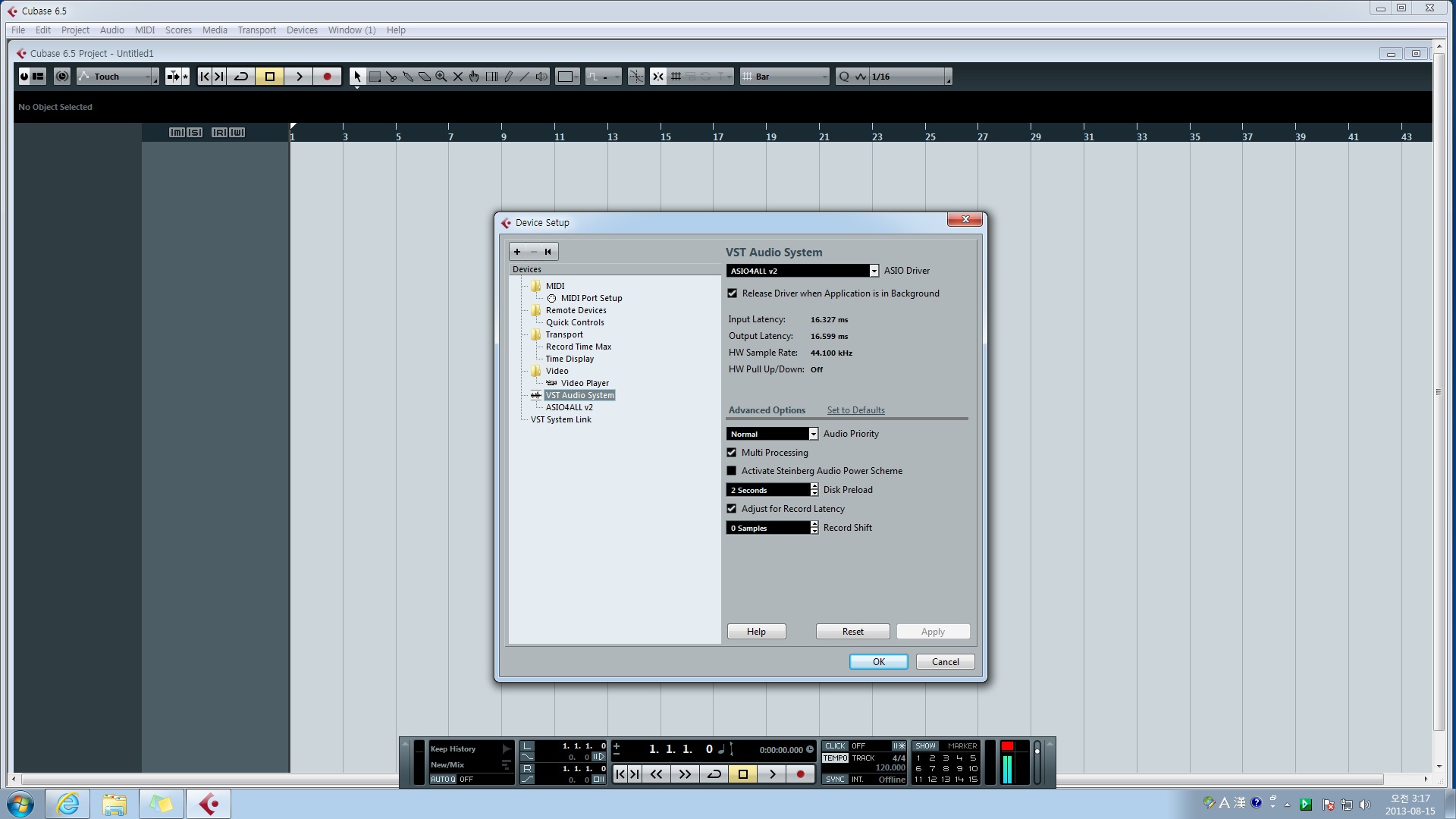Click the Help button in Device Setup

pyautogui.click(x=756, y=632)
